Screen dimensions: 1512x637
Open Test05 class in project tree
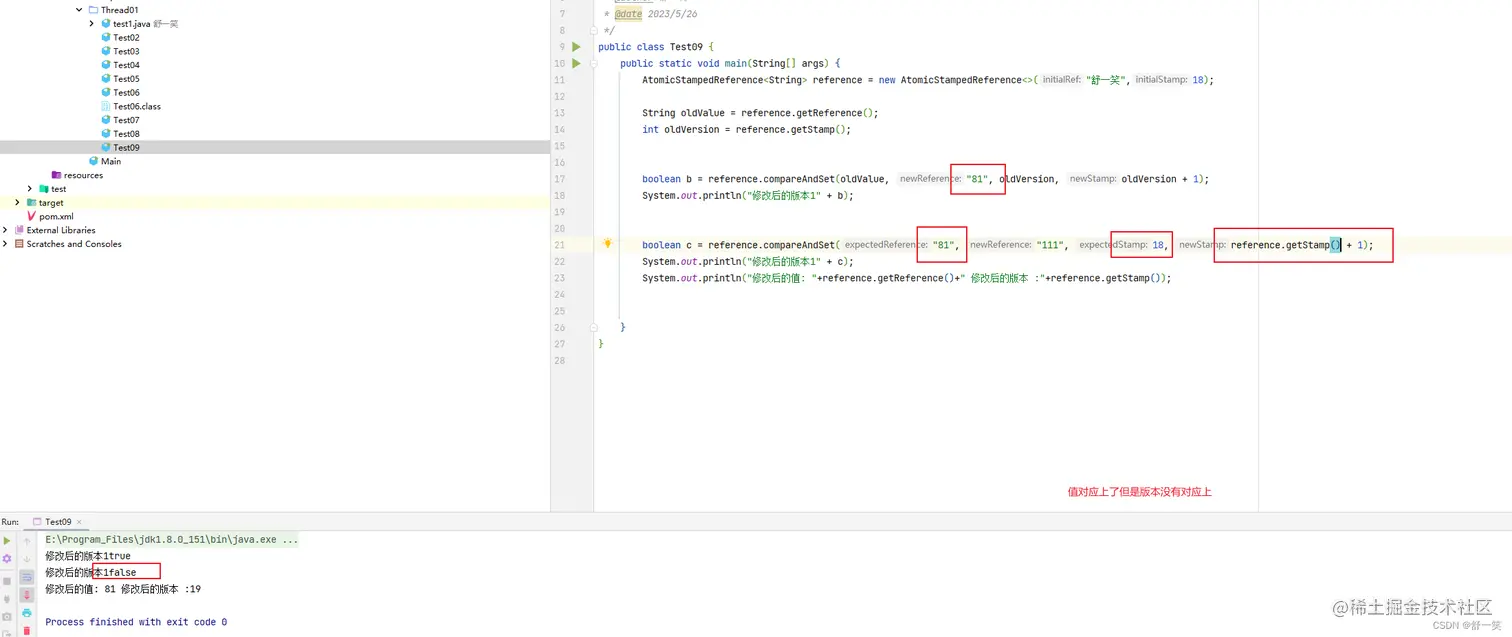(126, 79)
